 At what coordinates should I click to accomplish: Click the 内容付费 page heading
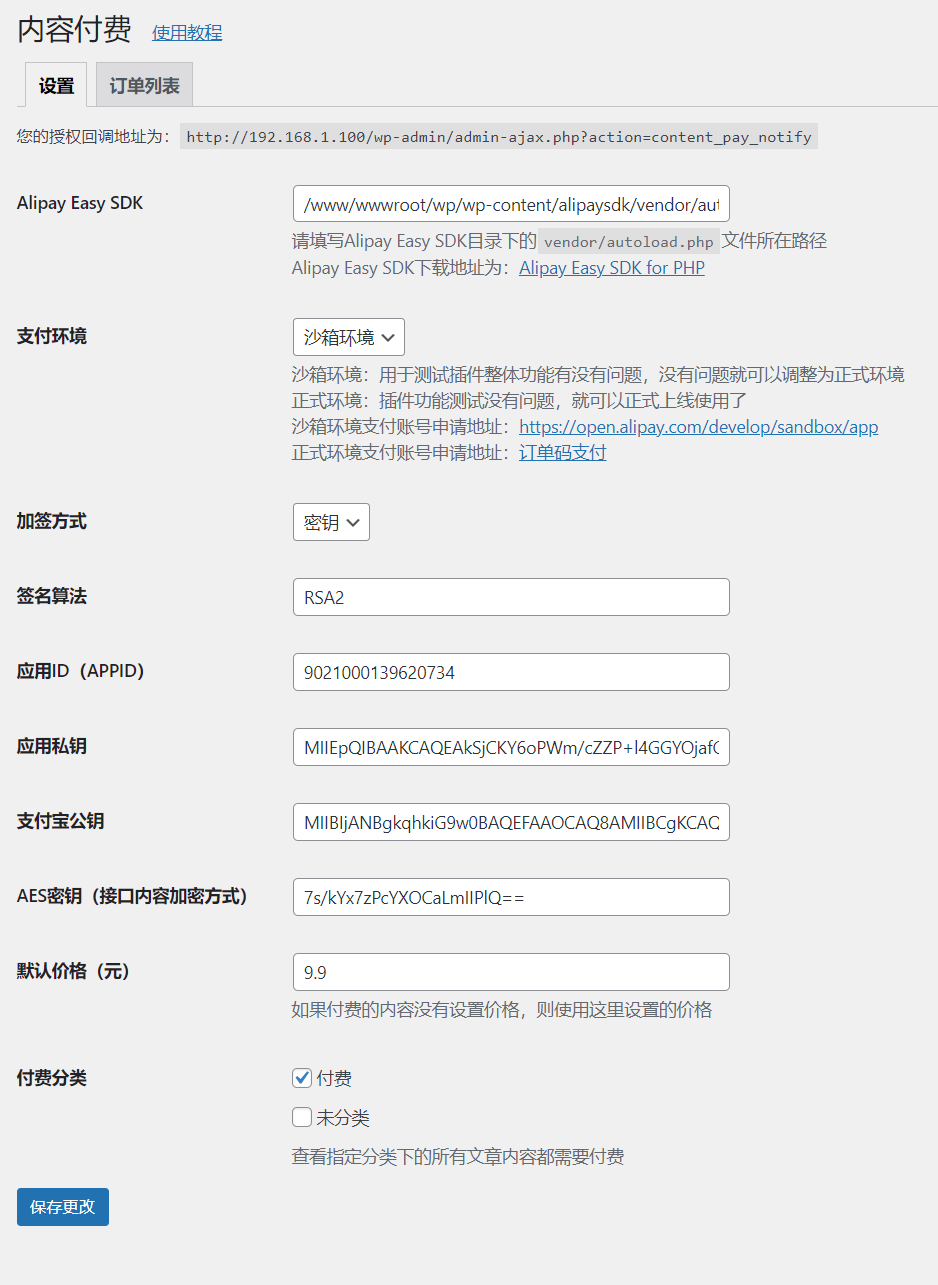(74, 30)
